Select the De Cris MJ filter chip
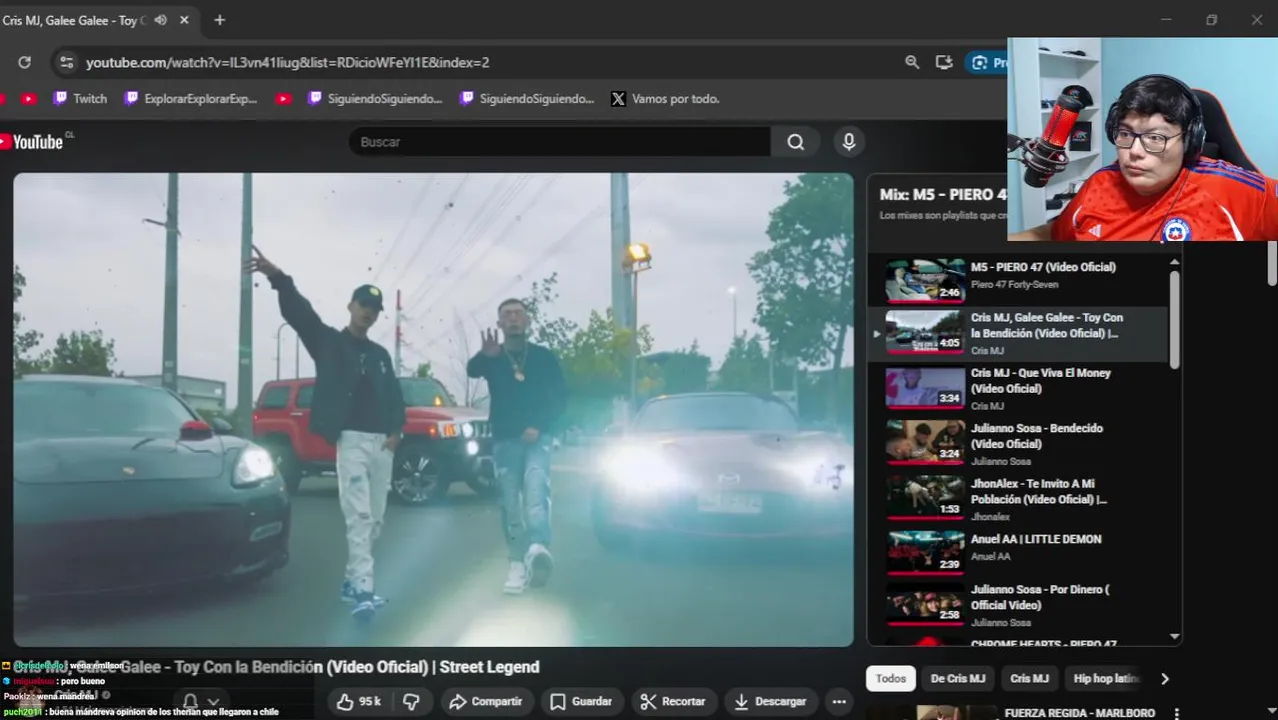The height and width of the screenshot is (720, 1278). click(958, 678)
